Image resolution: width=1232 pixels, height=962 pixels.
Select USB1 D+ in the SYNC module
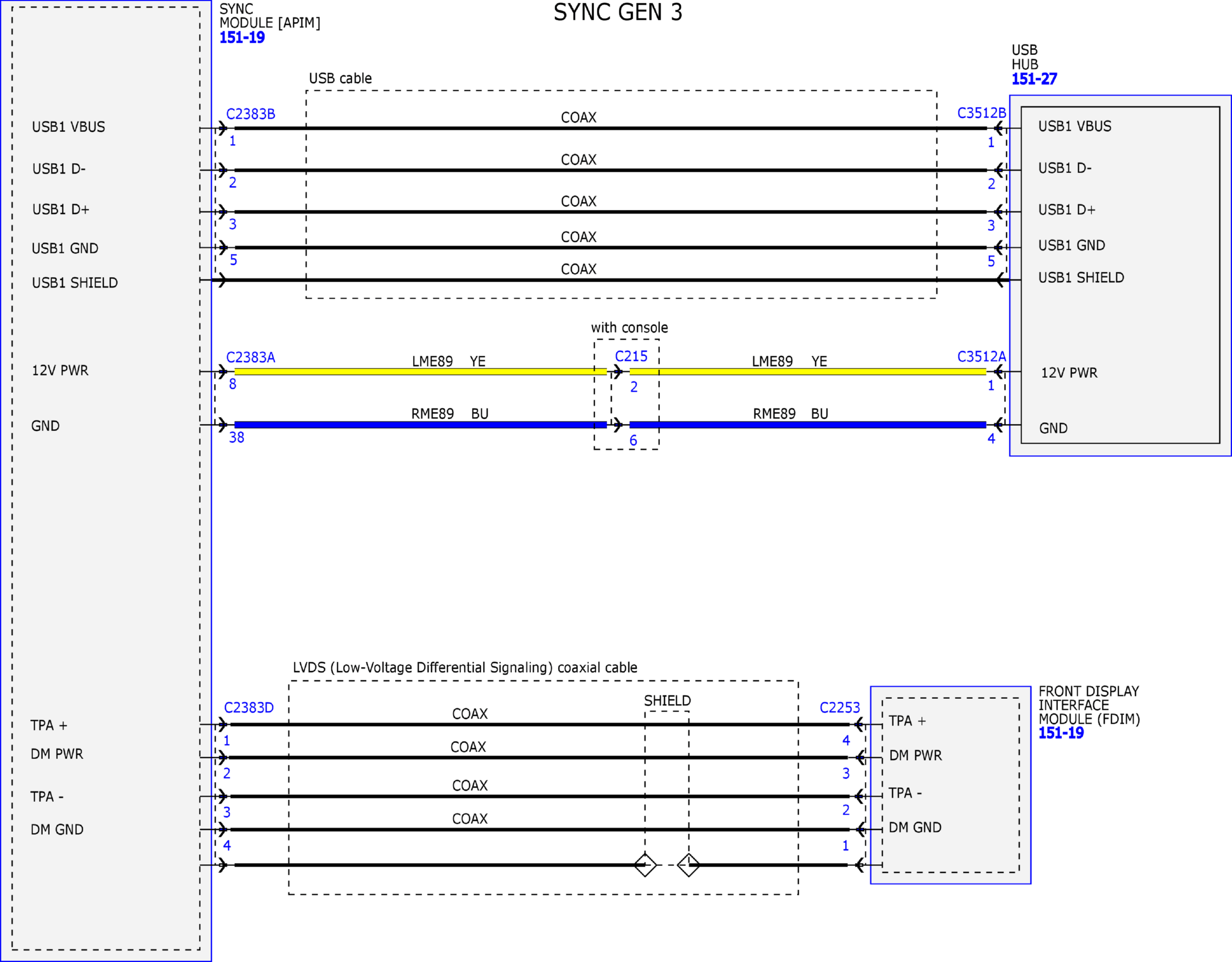click(61, 209)
